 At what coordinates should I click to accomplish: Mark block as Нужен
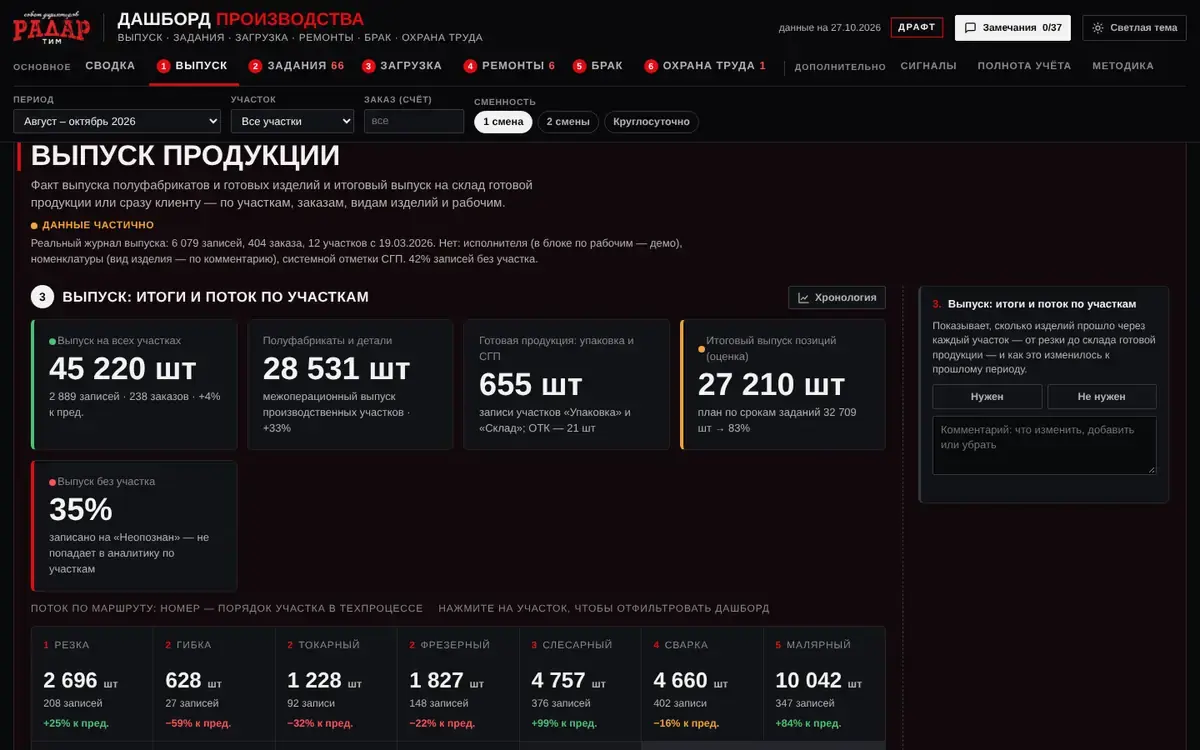tap(987, 397)
